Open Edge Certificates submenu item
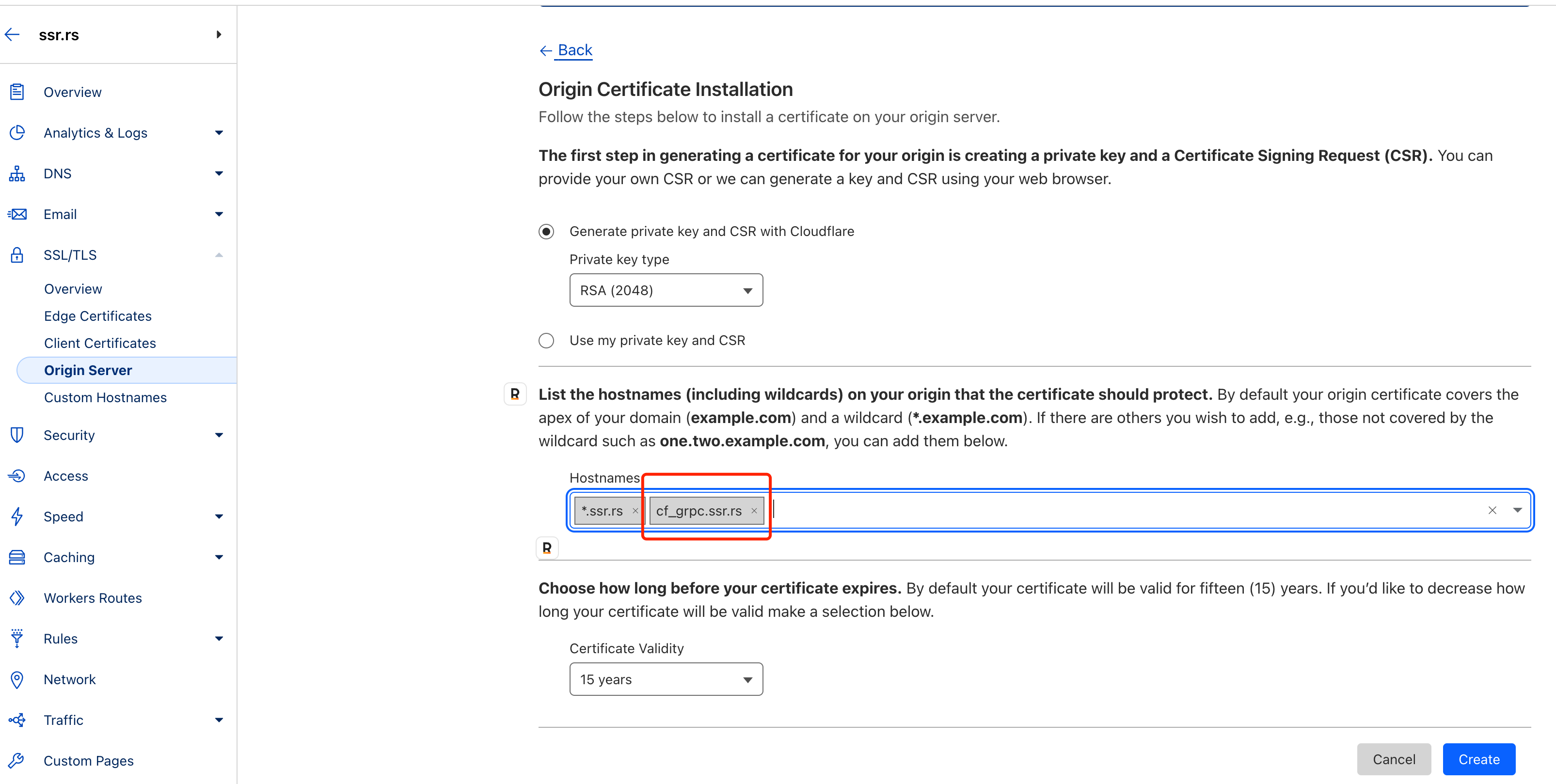The width and height of the screenshot is (1556, 784). click(98, 316)
